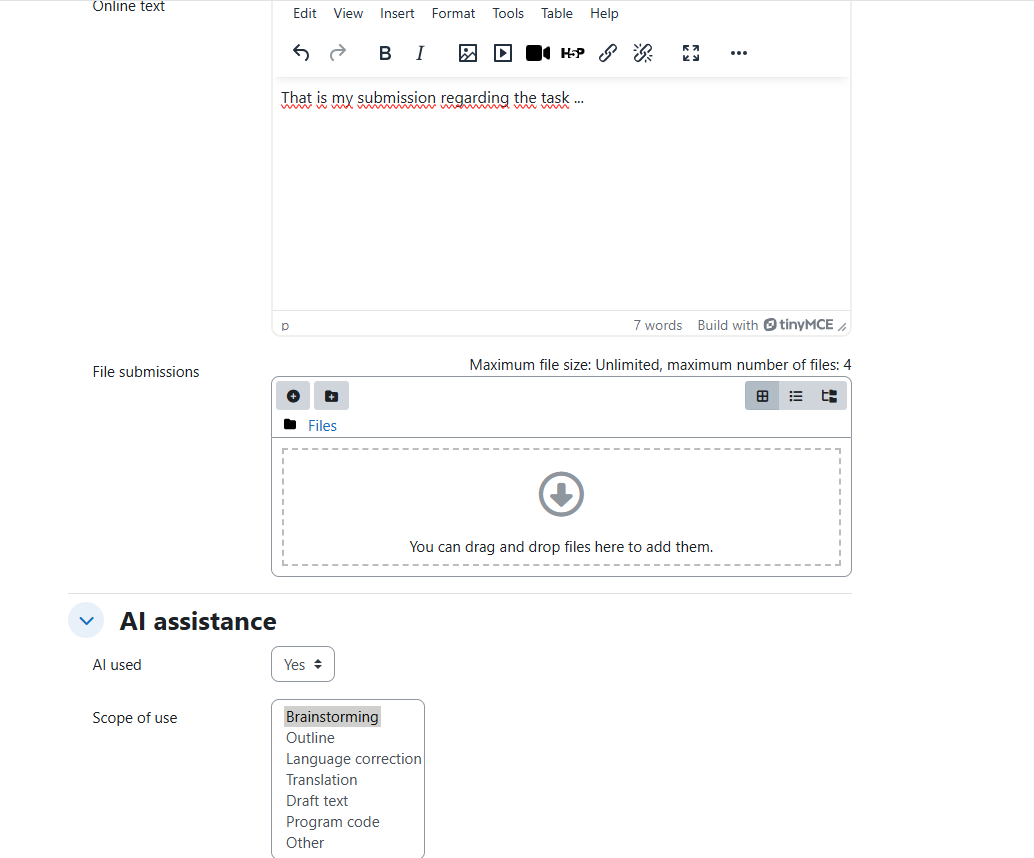This screenshot has height=858, width=1034.
Task: Click the file drag and drop area text
Action: [561, 547]
